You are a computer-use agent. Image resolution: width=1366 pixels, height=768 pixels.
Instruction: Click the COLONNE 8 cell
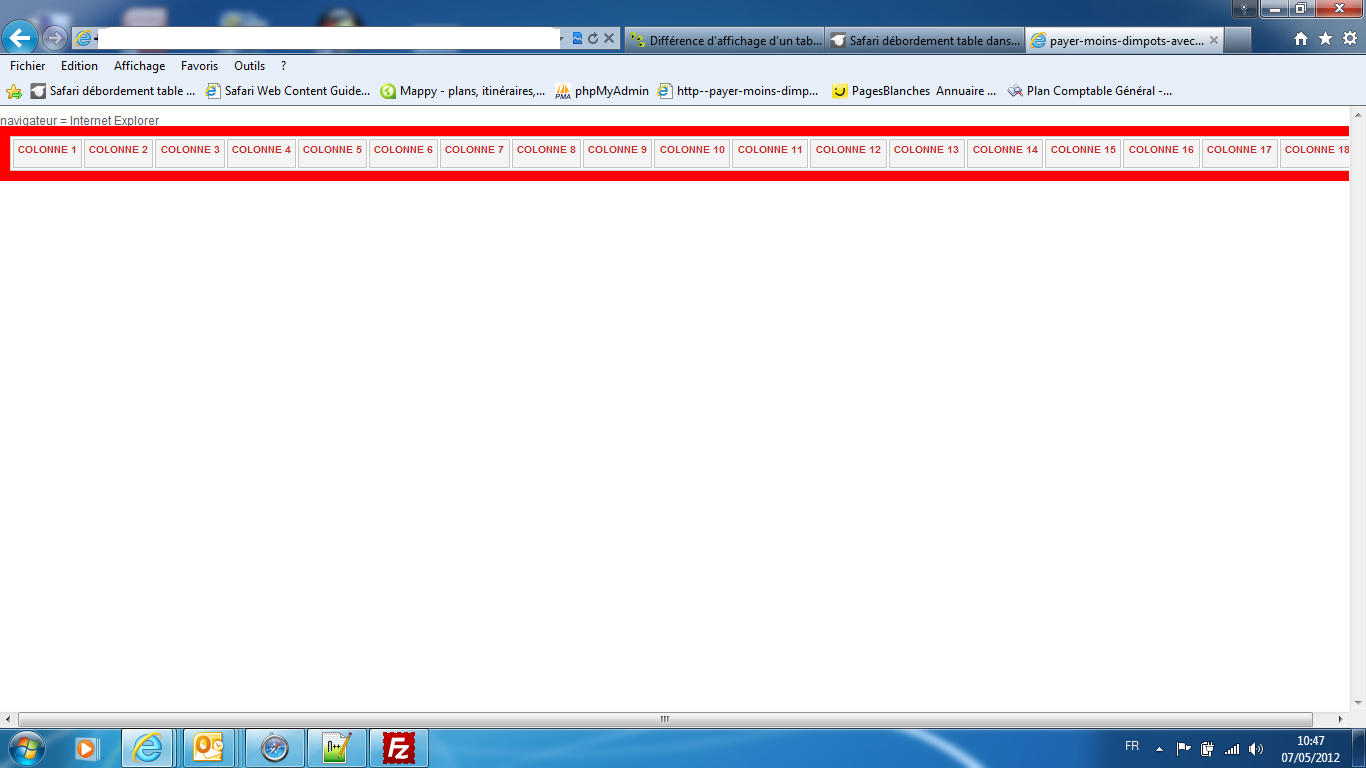546,153
